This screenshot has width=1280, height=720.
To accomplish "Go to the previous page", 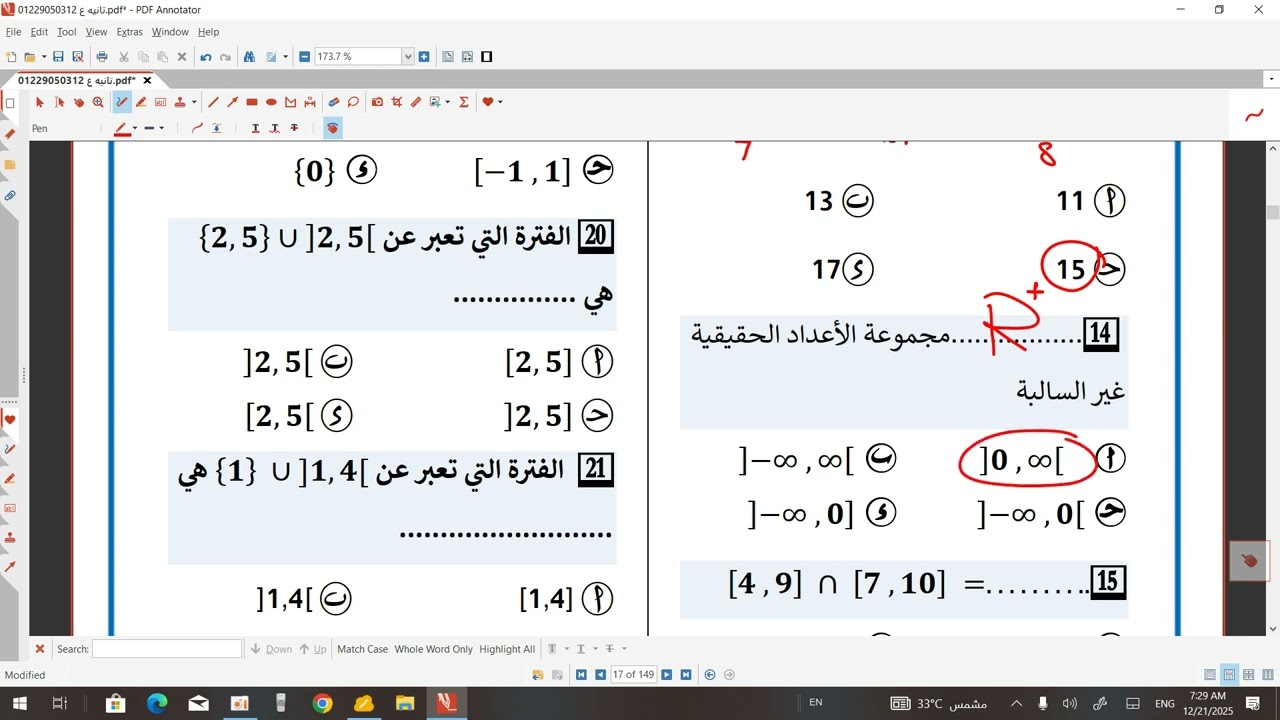I will pos(600,675).
